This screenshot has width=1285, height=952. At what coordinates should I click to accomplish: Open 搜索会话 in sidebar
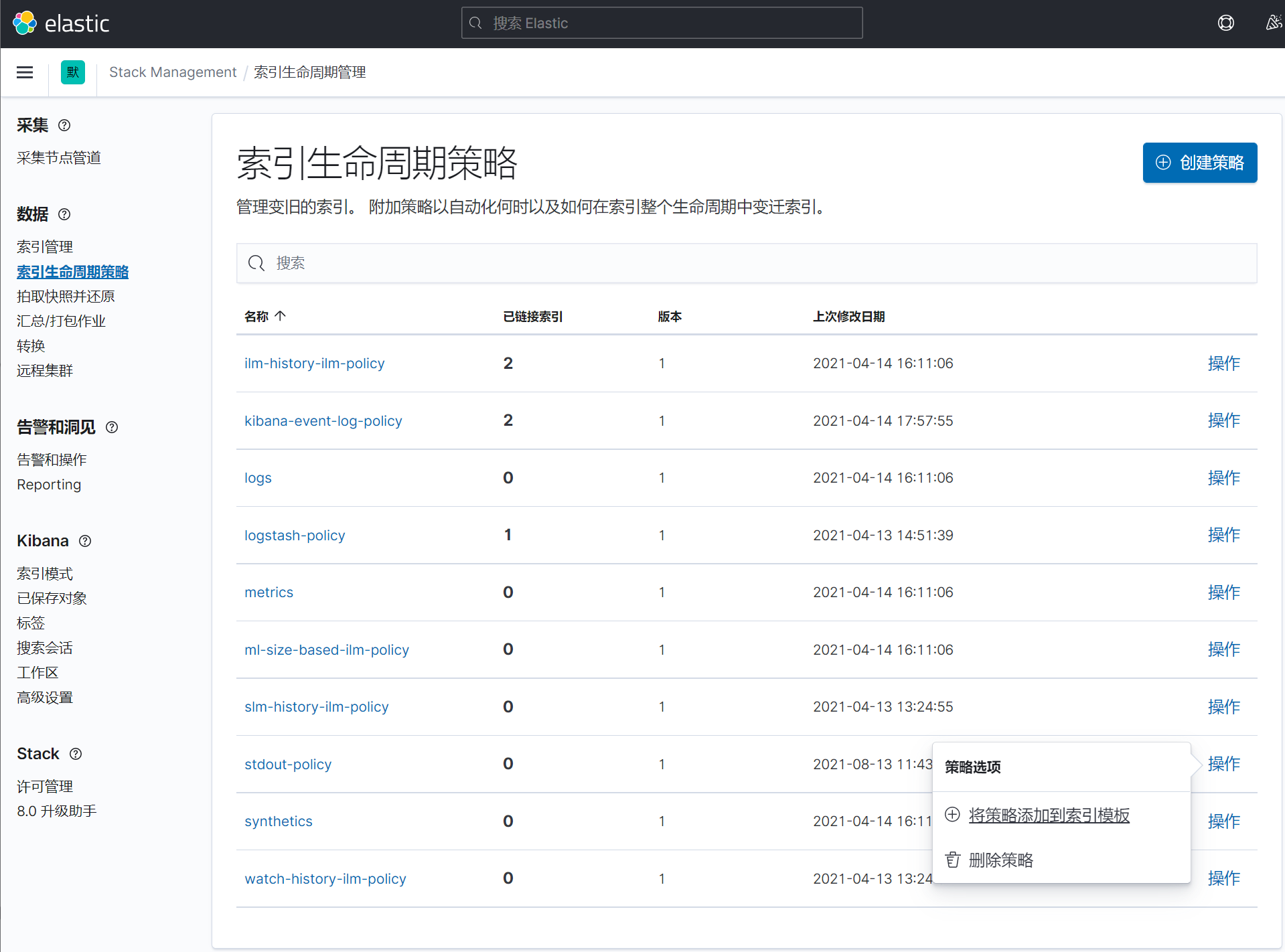coord(45,648)
